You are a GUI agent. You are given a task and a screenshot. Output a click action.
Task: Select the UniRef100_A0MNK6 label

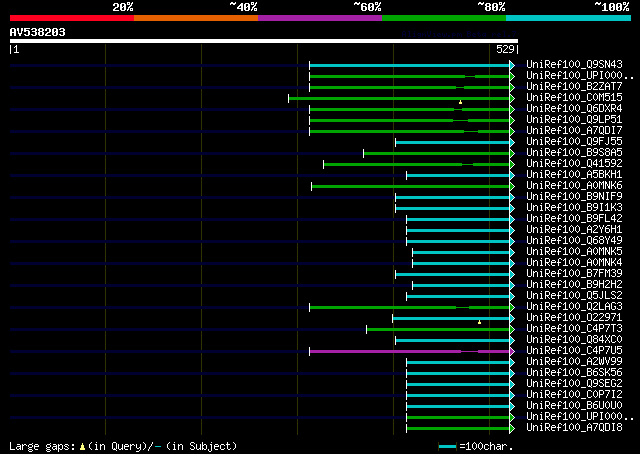[574, 186]
